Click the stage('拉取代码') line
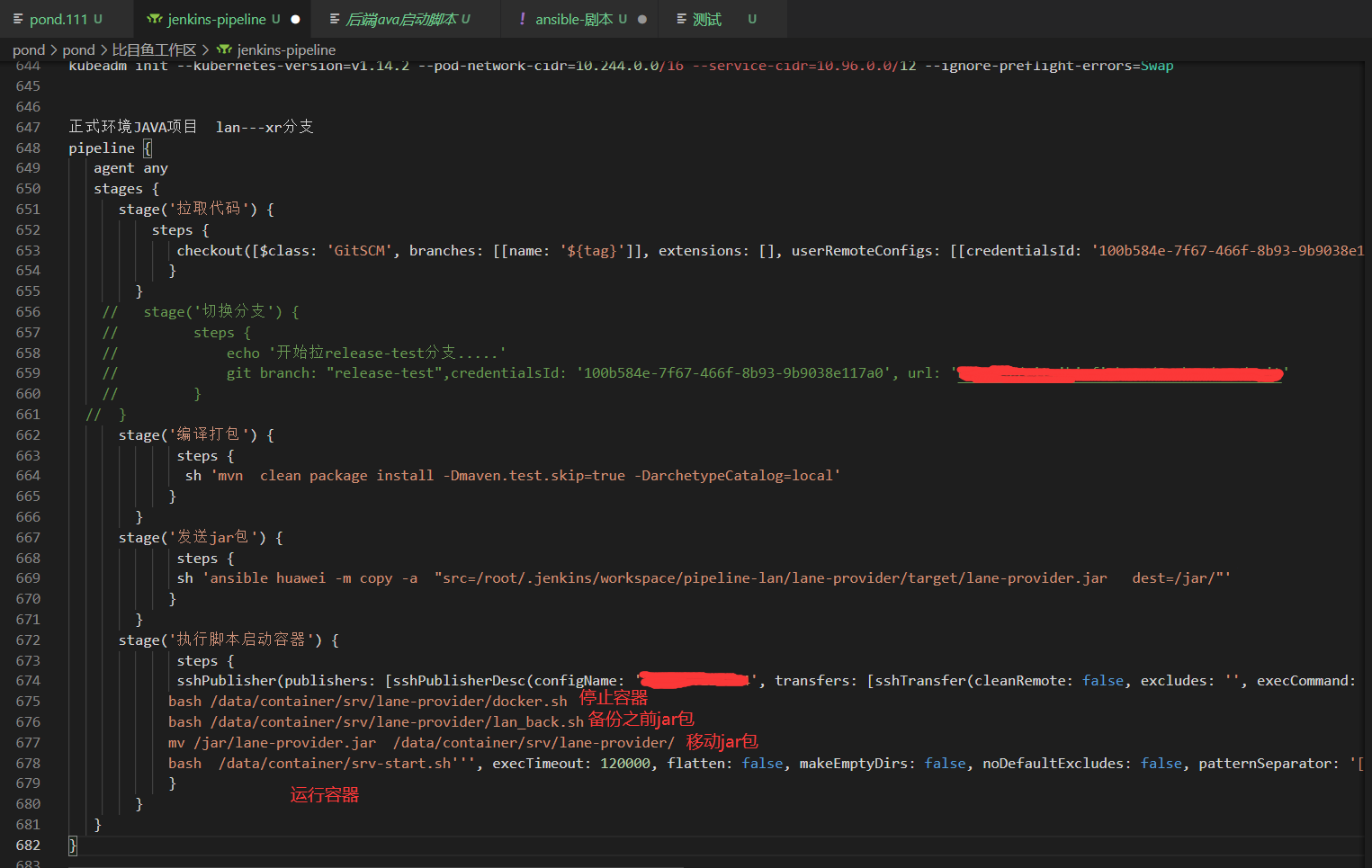 point(196,209)
